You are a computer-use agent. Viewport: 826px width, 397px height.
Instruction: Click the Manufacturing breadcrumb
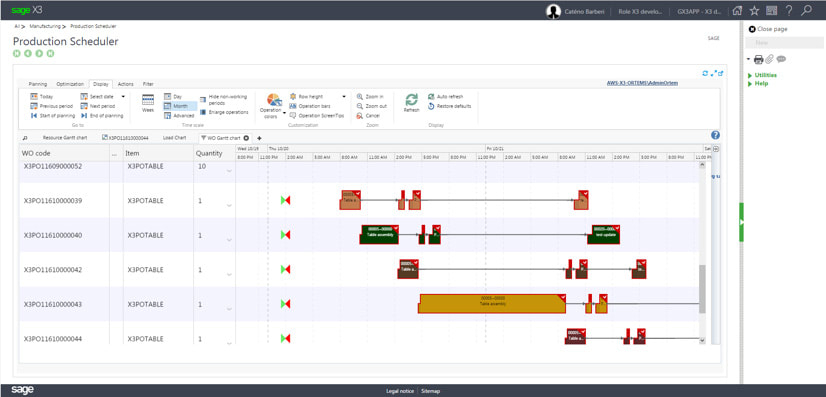tap(44, 26)
